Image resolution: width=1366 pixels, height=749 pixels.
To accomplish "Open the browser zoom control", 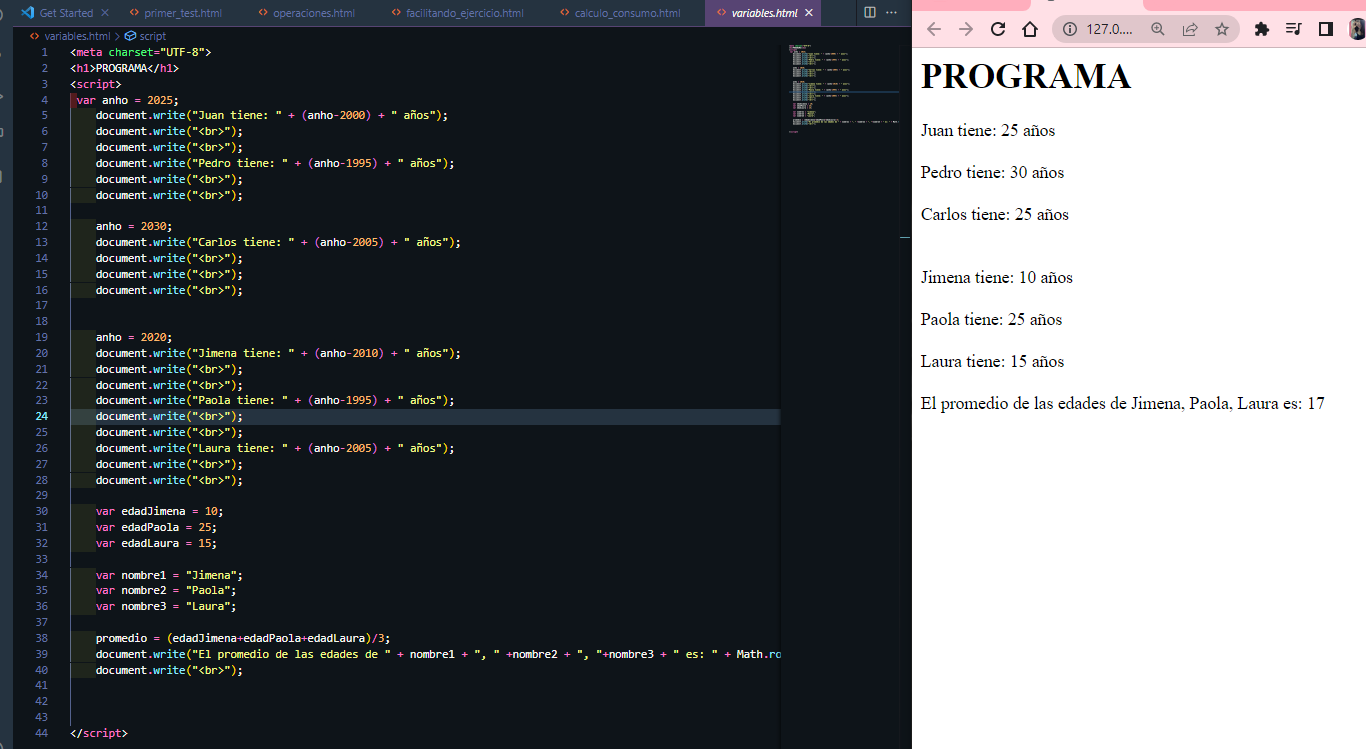I will (x=1158, y=29).
